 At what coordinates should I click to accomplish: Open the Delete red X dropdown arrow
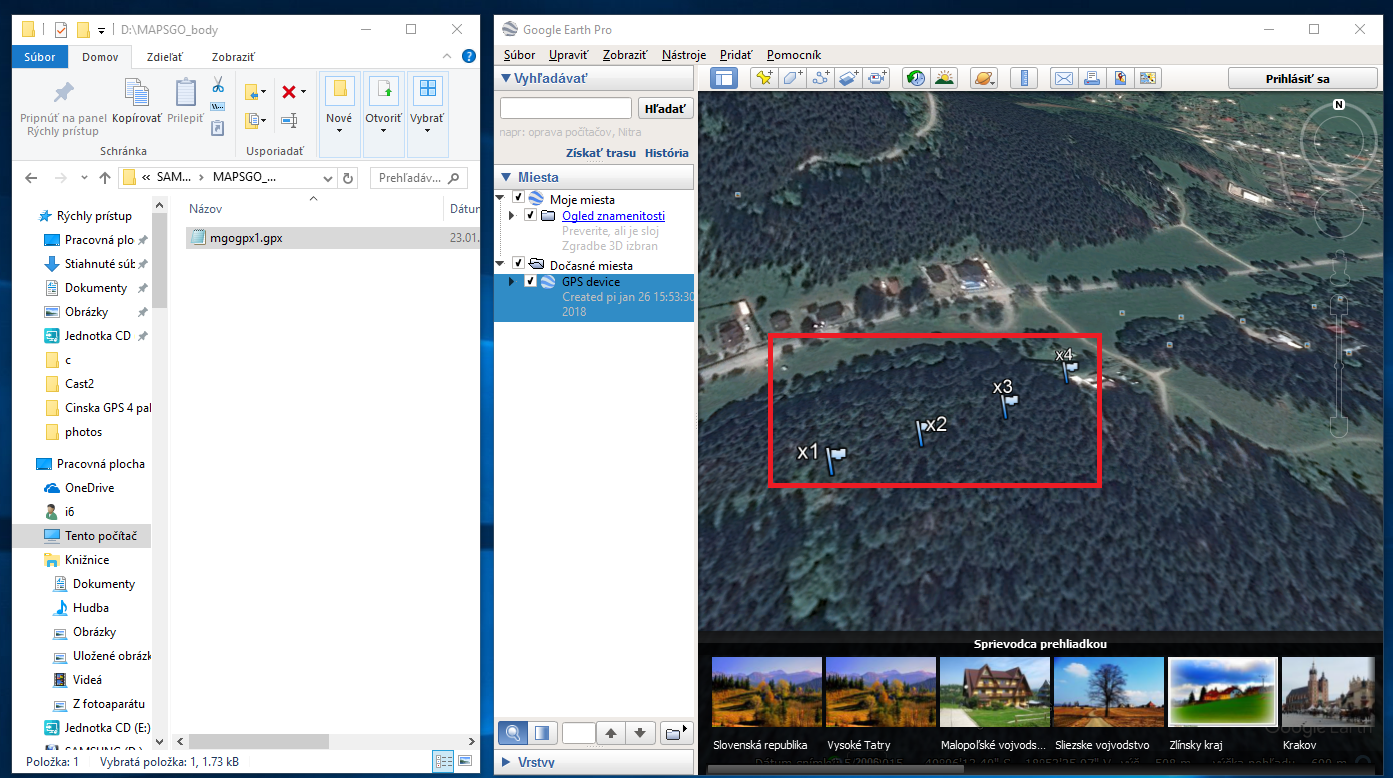(304, 92)
